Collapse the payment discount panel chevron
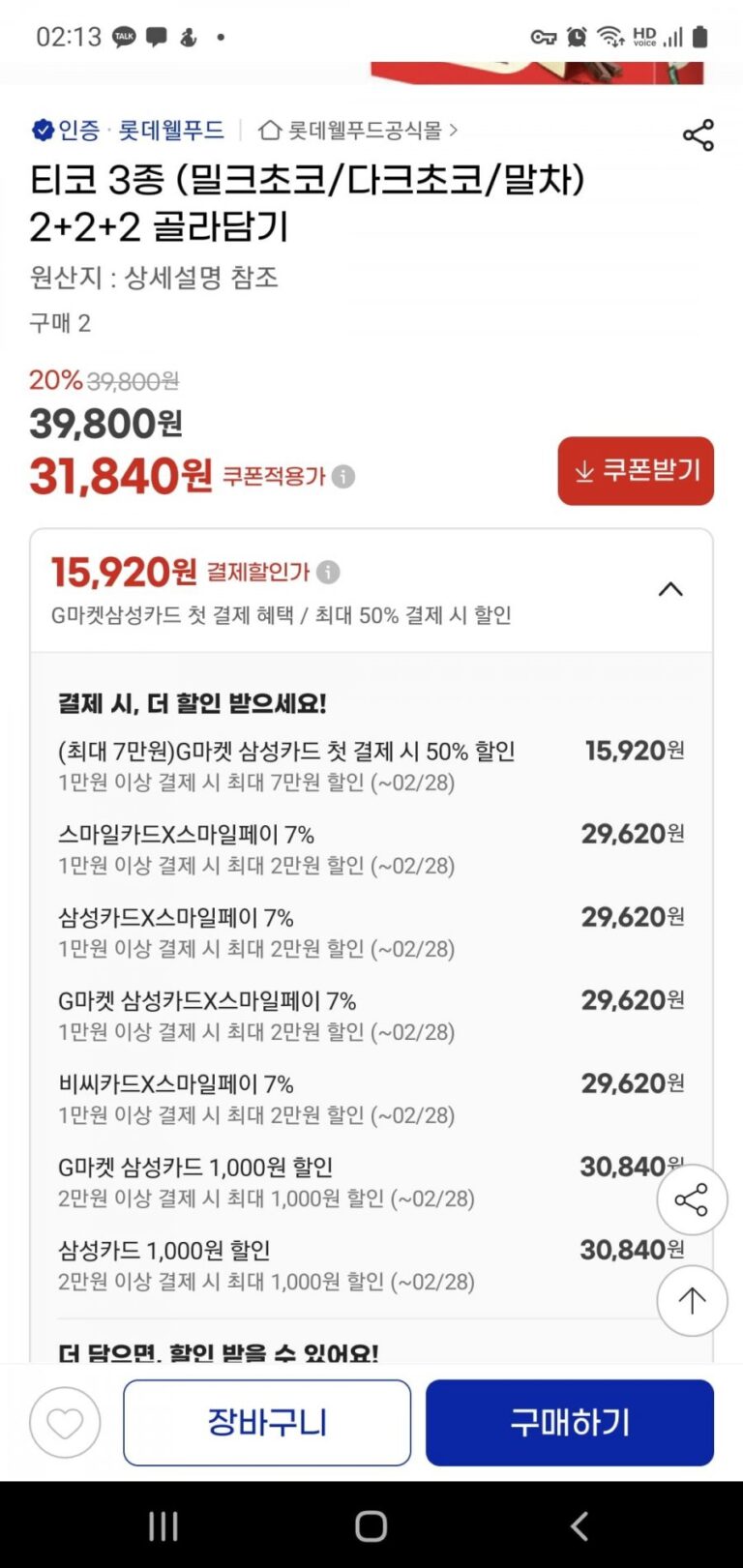The height and width of the screenshot is (1568, 743). [670, 589]
